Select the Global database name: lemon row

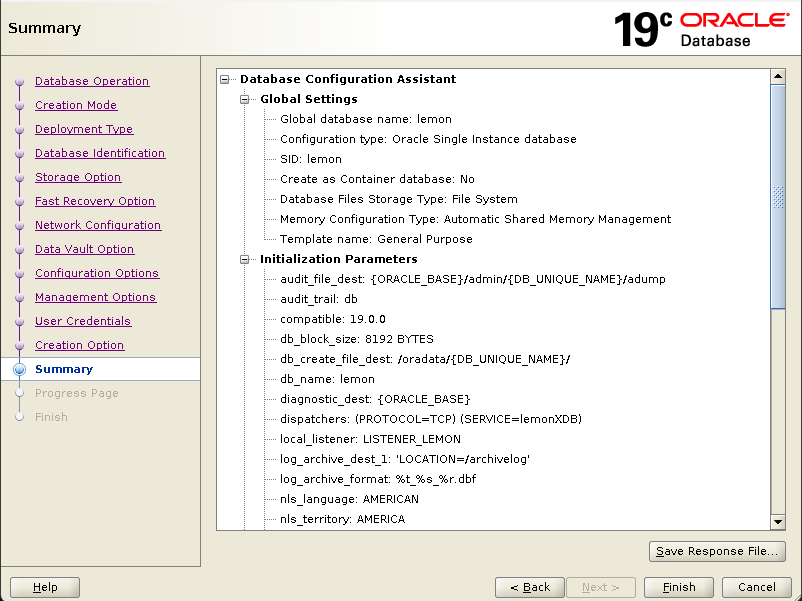(x=366, y=119)
